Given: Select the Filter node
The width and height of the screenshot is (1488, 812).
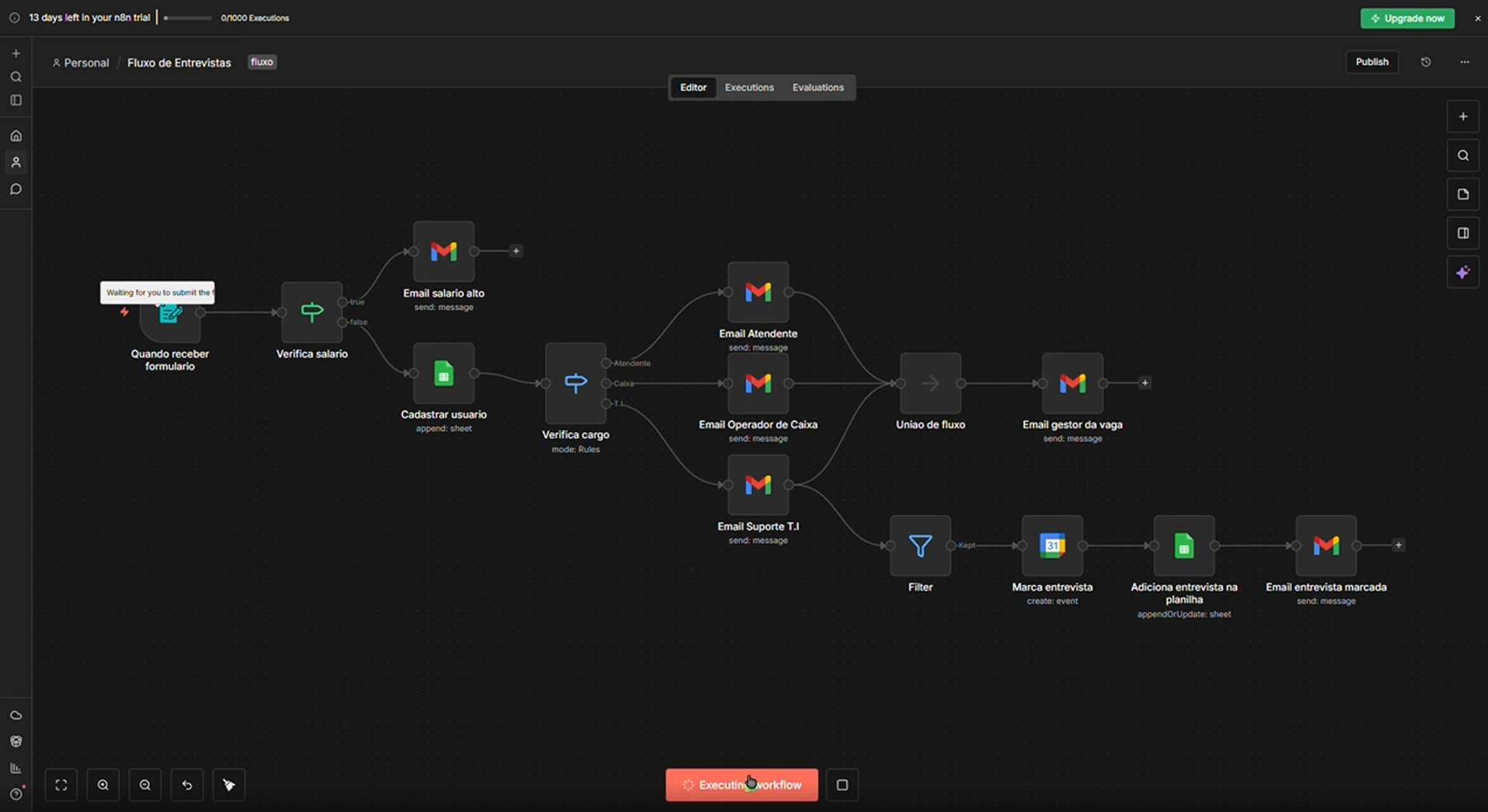Looking at the screenshot, I should (x=920, y=545).
